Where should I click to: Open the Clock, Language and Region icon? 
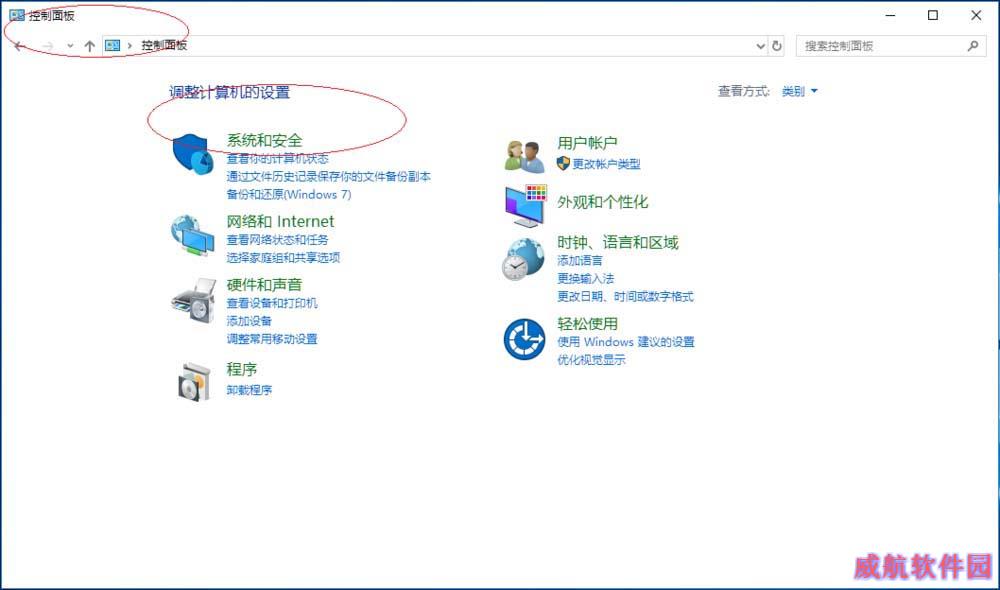[523, 260]
